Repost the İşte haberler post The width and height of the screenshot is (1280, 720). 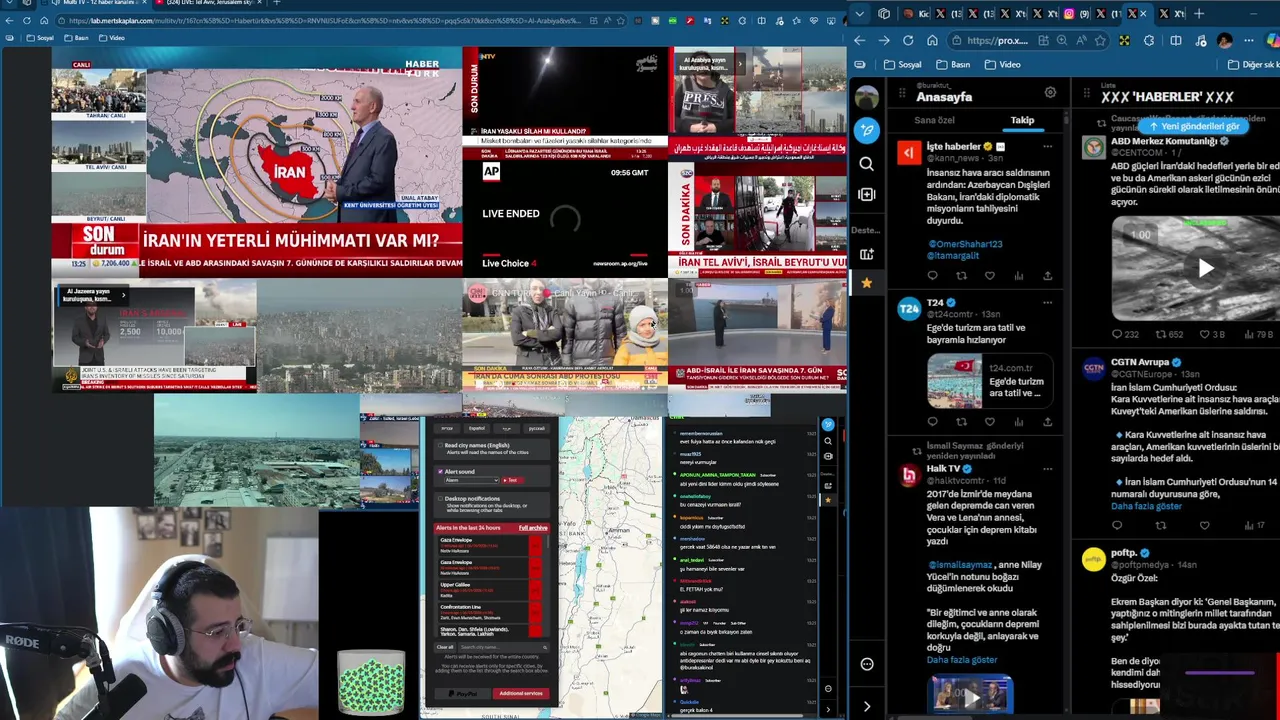(961, 276)
